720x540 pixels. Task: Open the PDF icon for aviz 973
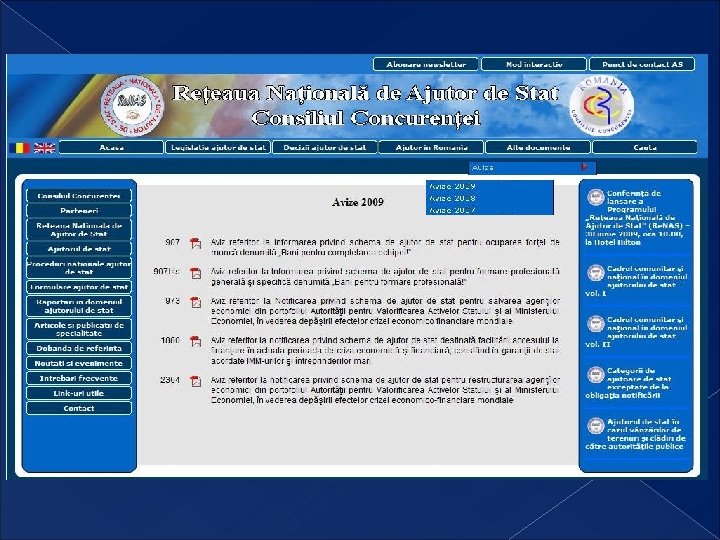(196, 303)
